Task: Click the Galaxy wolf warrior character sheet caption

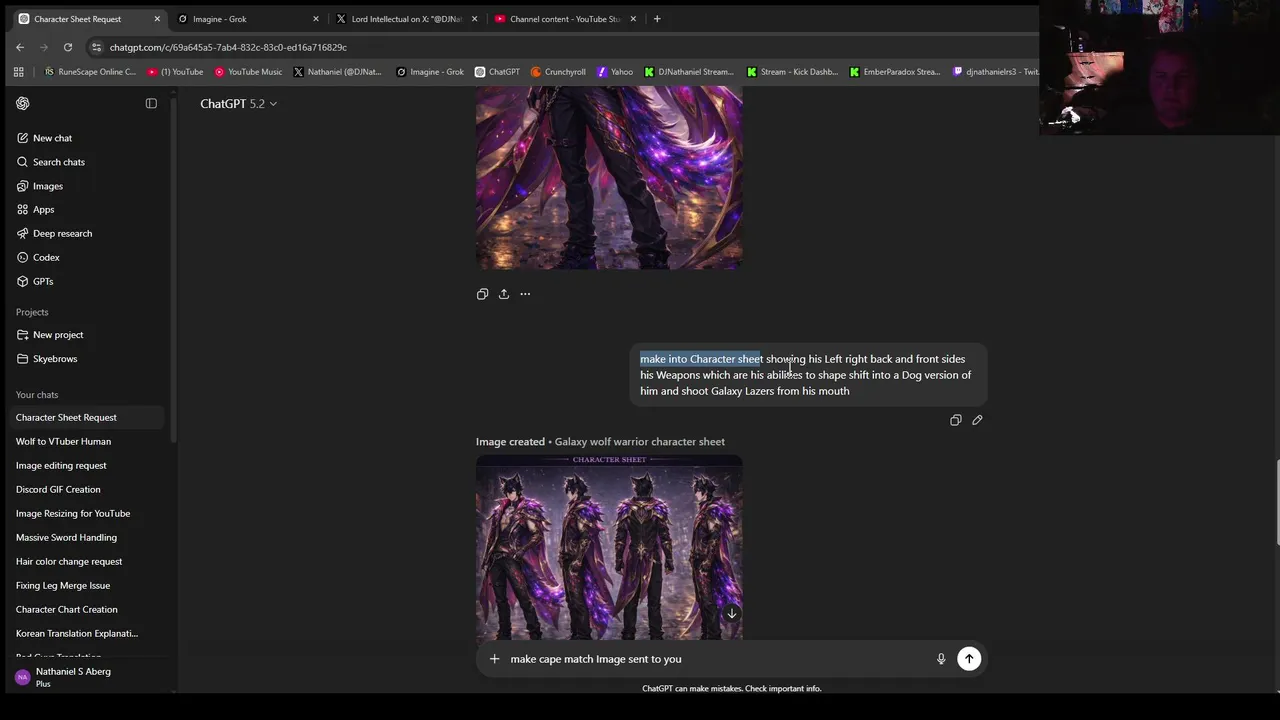Action: pyautogui.click(x=640, y=441)
